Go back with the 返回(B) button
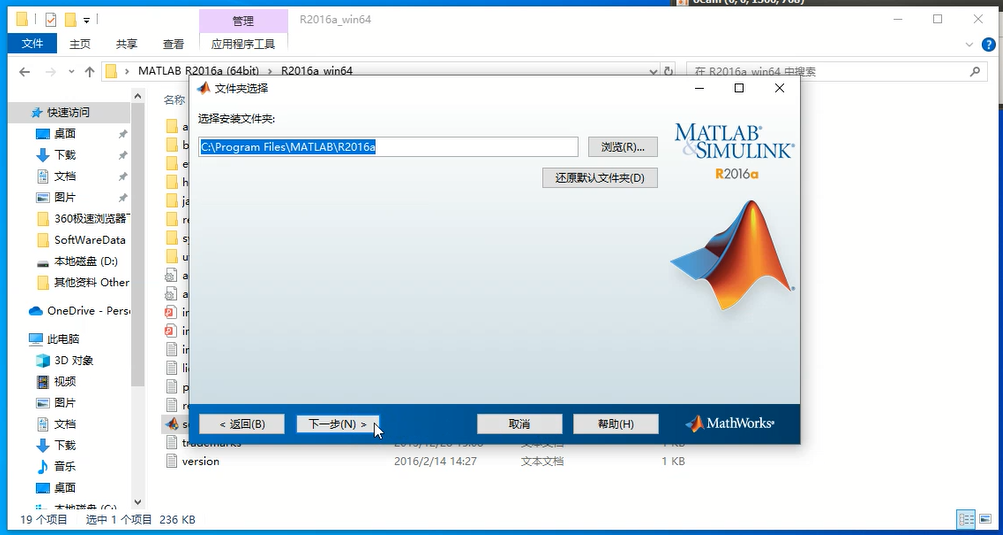This screenshot has height=535, width=1003. pos(242,424)
